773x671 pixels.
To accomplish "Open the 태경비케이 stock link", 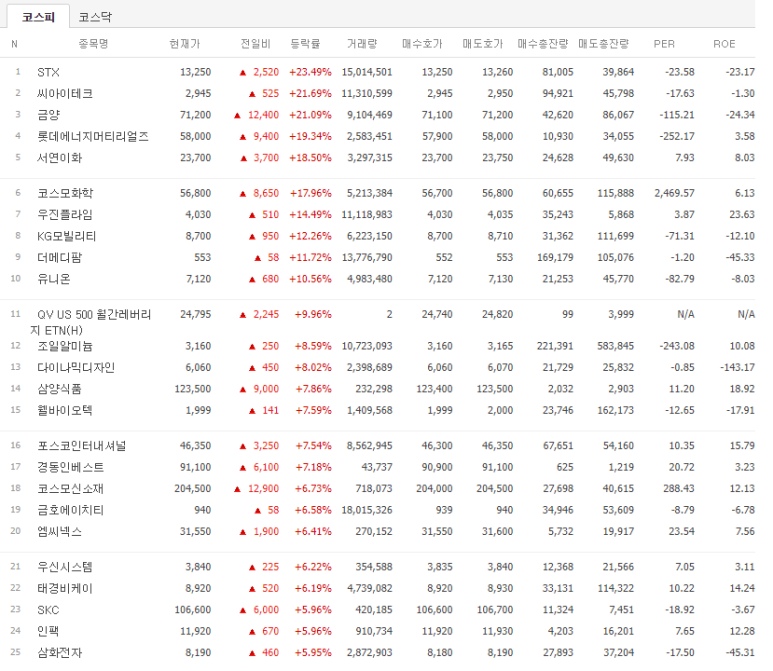I will pyautogui.click(x=65, y=589).
